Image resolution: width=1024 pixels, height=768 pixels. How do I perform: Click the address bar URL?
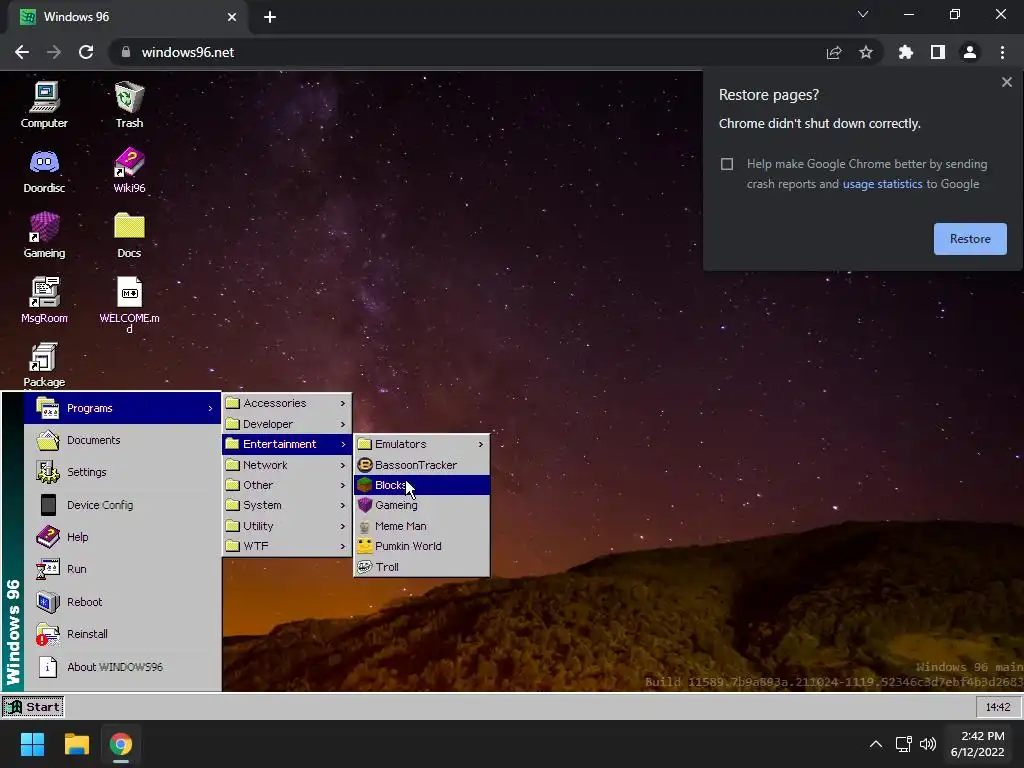pos(187,52)
